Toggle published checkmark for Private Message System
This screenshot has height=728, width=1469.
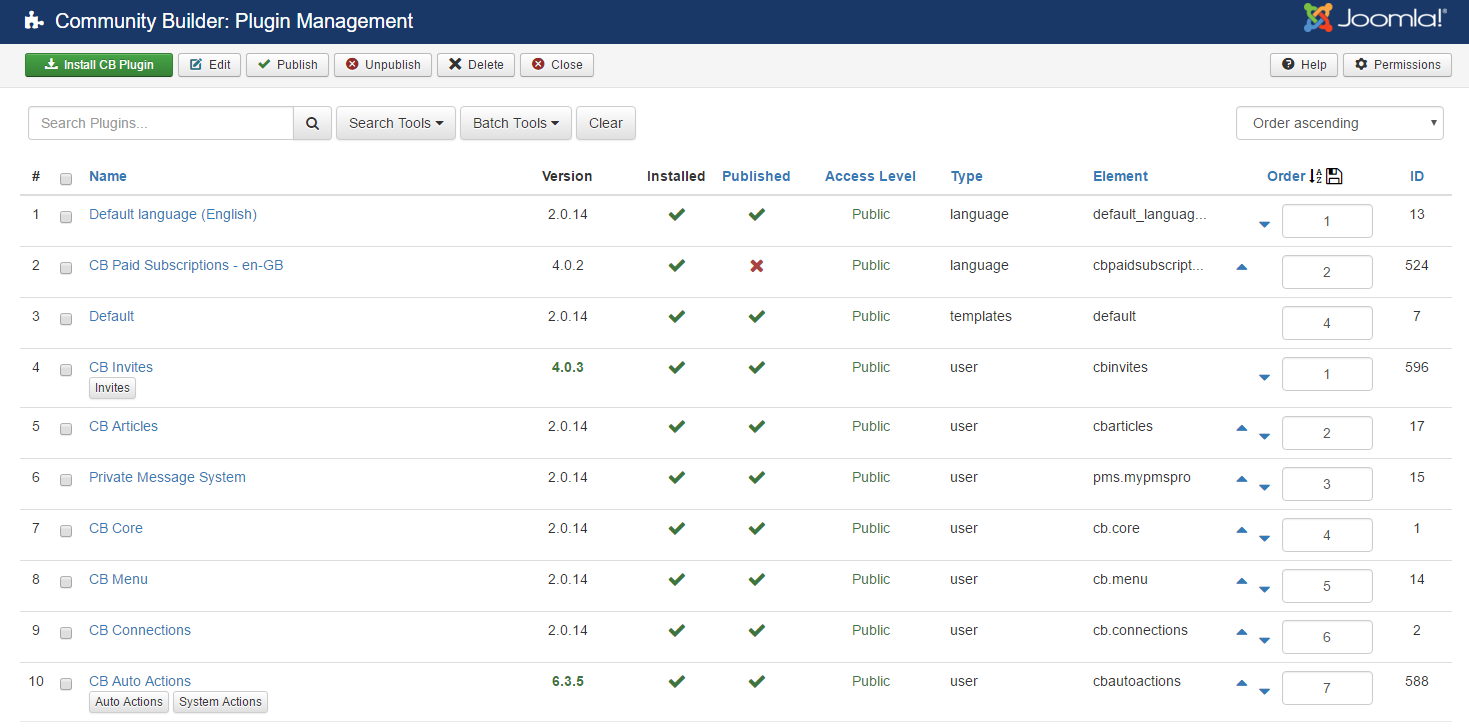tap(757, 477)
